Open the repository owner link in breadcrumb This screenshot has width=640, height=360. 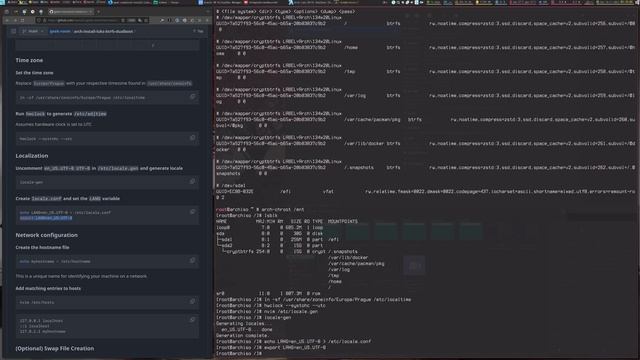coord(60,31)
